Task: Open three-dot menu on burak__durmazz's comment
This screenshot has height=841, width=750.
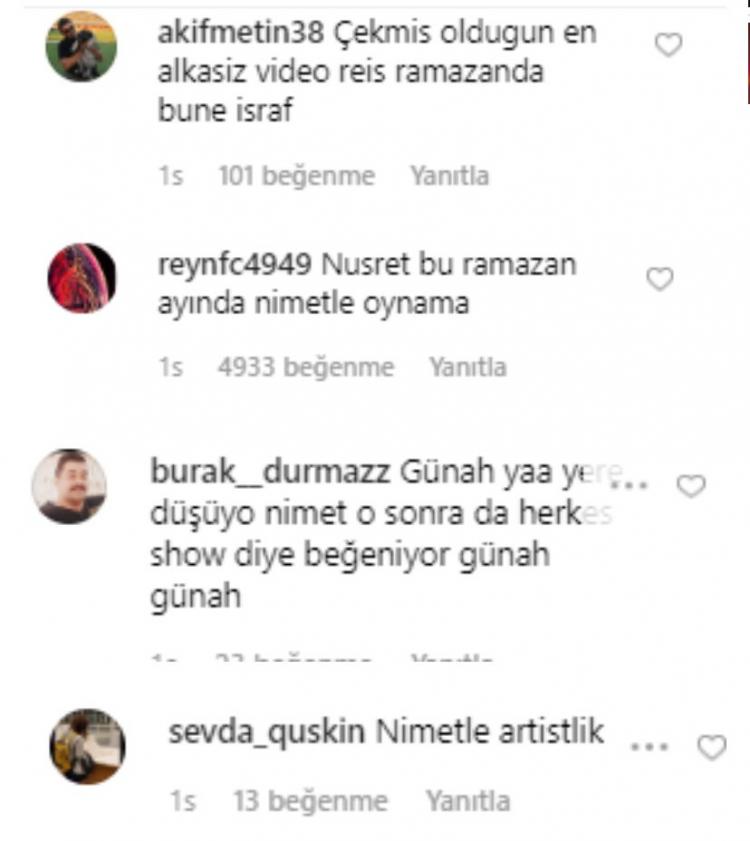Action: [630, 485]
